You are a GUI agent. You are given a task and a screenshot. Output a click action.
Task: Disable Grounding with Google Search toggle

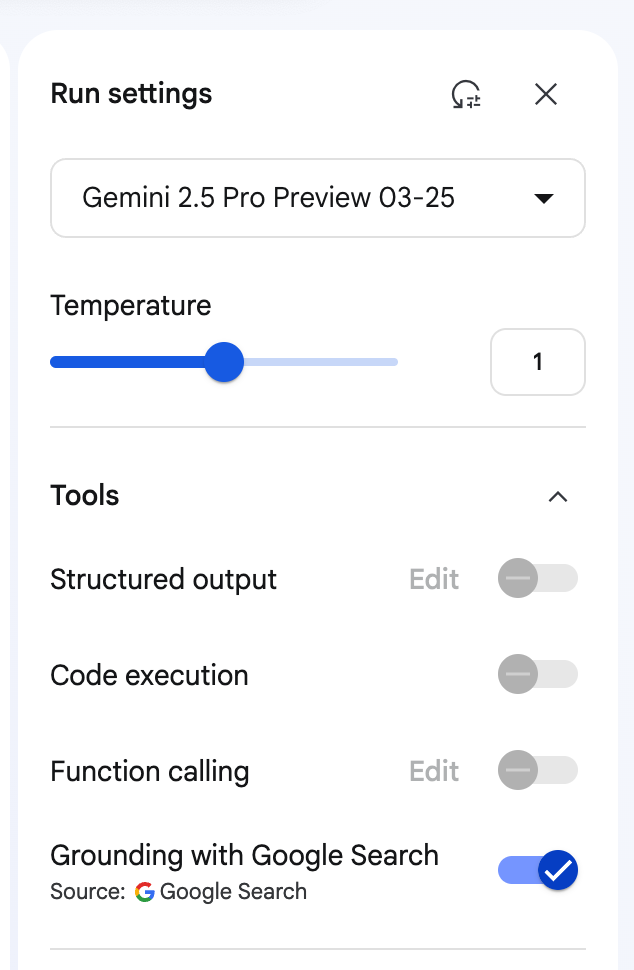(538, 870)
